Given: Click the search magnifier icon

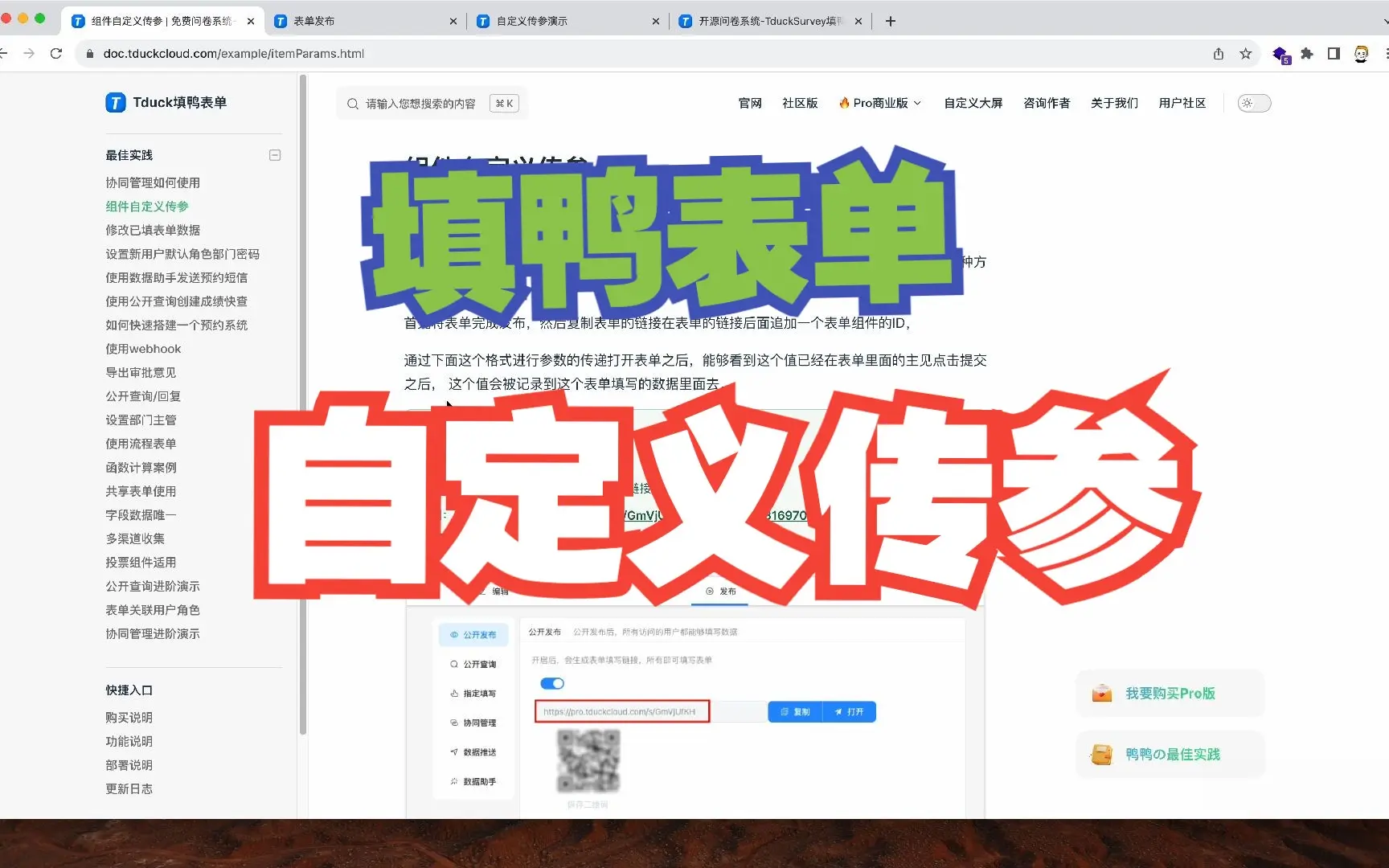Looking at the screenshot, I should 353,104.
